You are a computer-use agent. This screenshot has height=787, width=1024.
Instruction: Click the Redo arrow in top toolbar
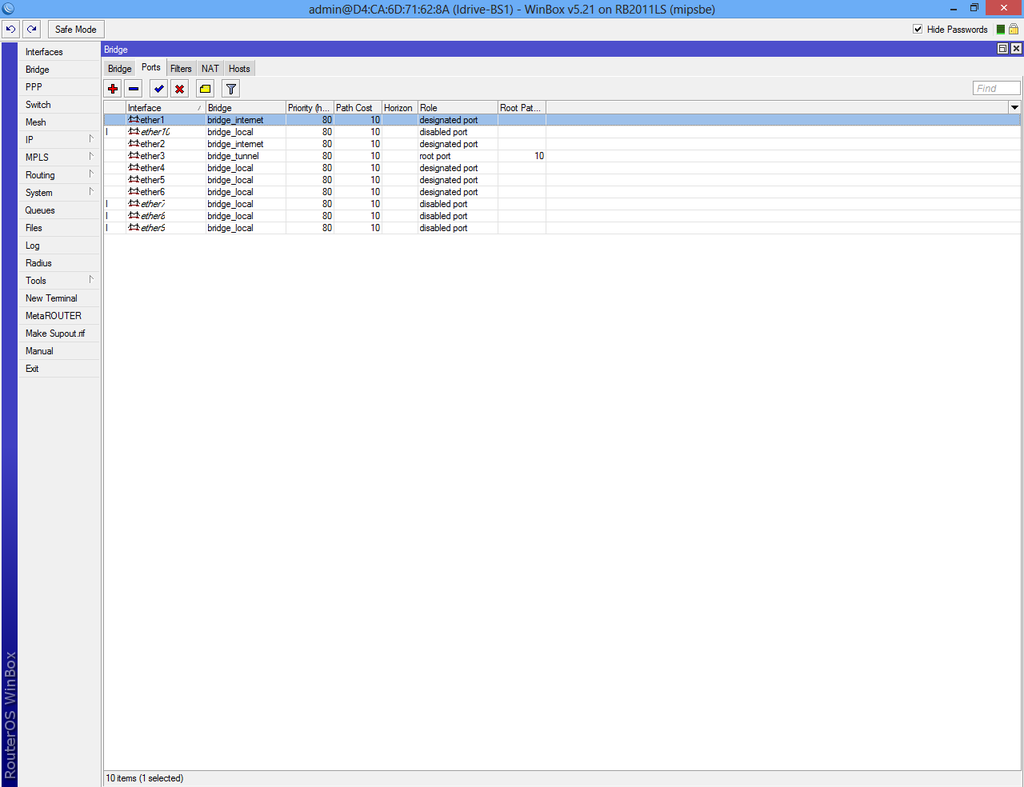click(x=31, y=29)
